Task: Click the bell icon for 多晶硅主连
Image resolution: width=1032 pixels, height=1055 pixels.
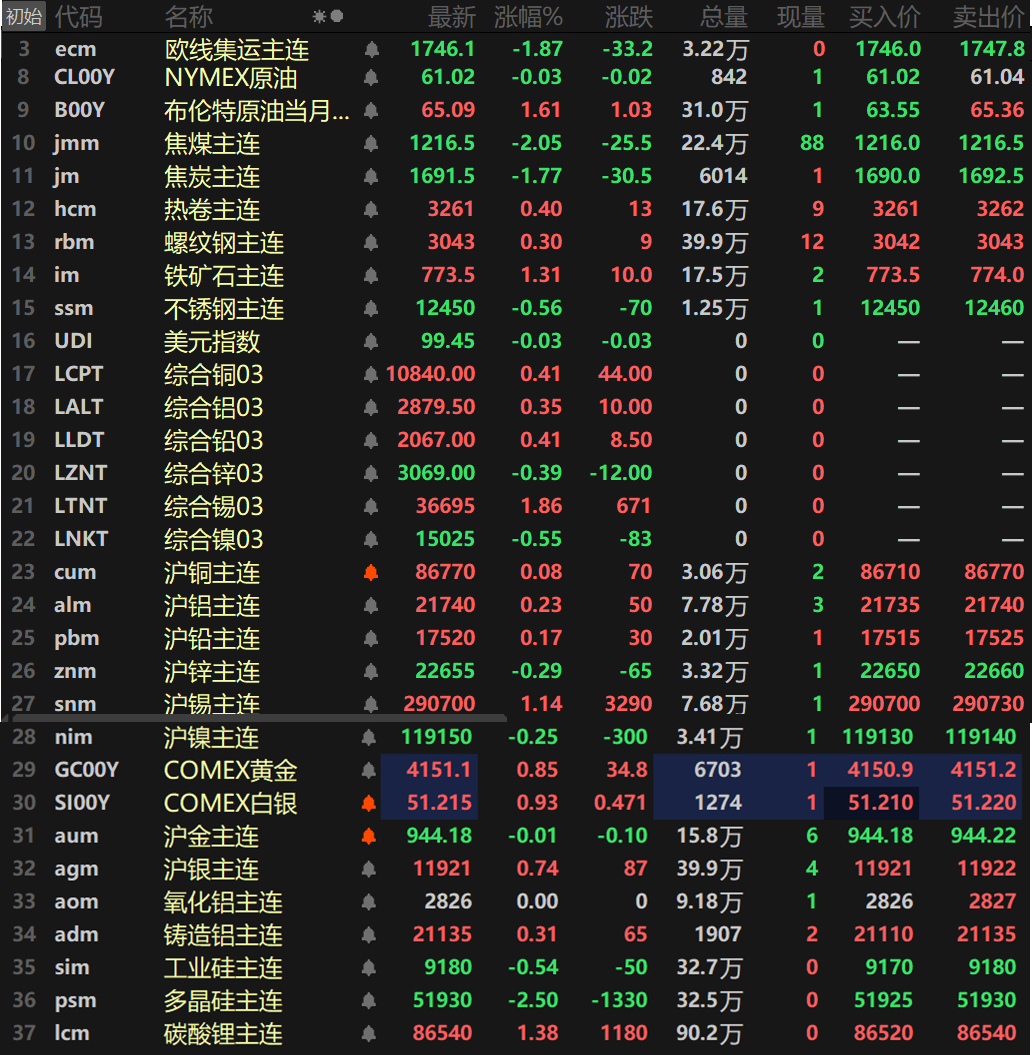Action: point(370,1000)
